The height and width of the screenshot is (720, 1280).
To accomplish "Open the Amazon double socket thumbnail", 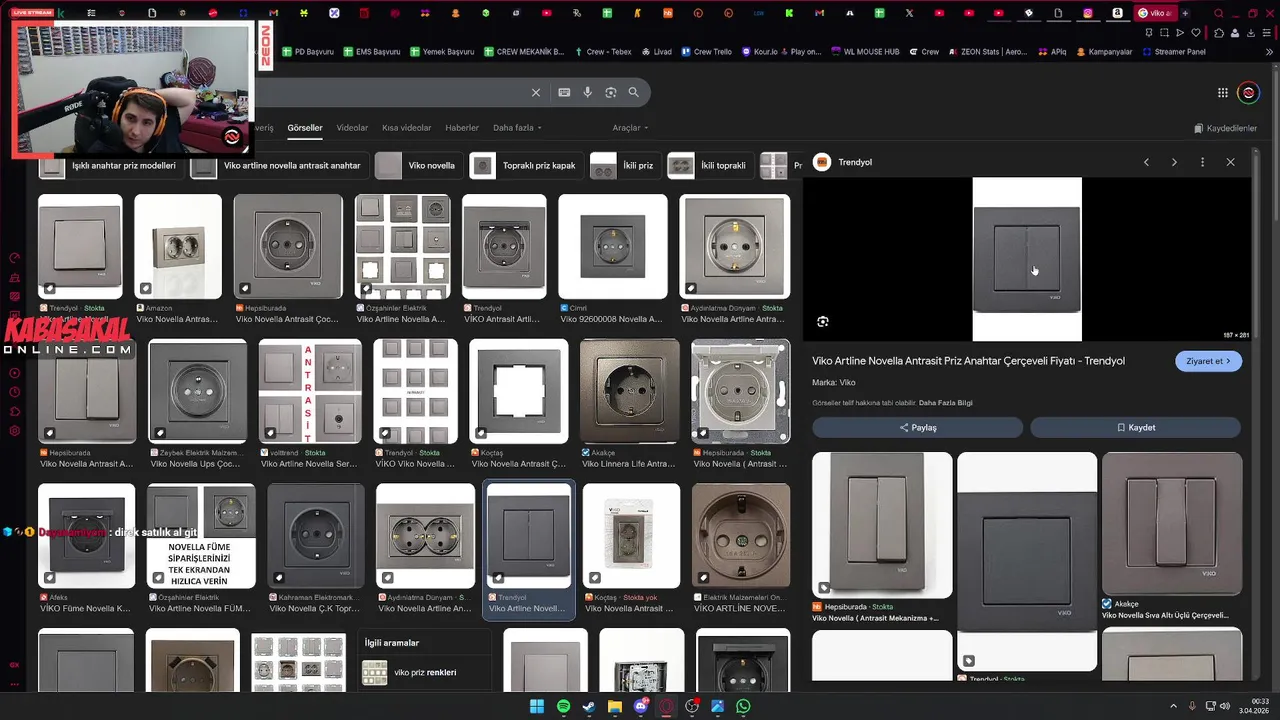I will (x=178, y=247).
